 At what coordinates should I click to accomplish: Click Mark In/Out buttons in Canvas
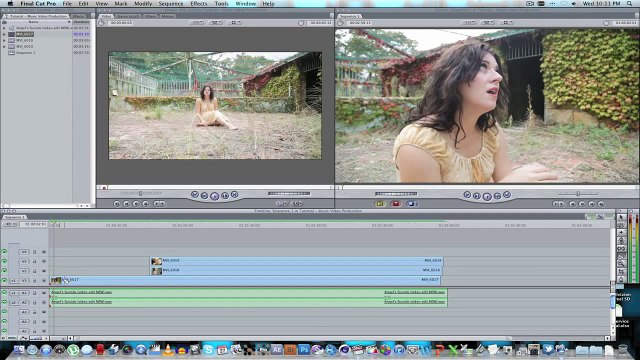558,203
